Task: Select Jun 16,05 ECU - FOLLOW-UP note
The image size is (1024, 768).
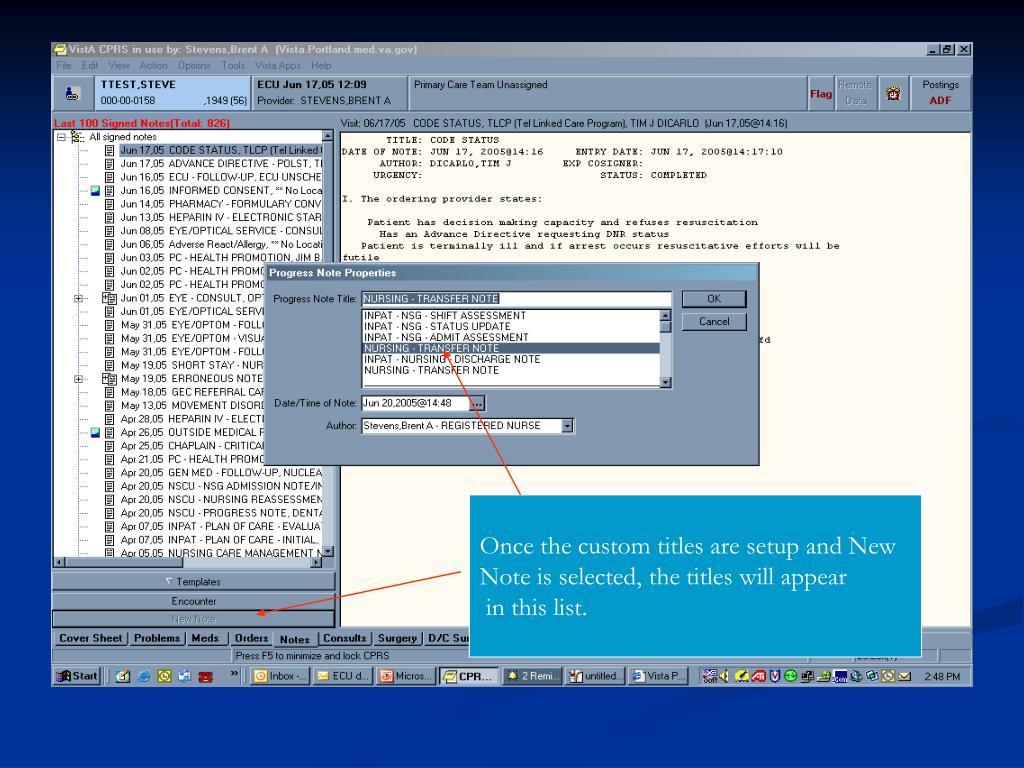Action: (x=221, y=177)
